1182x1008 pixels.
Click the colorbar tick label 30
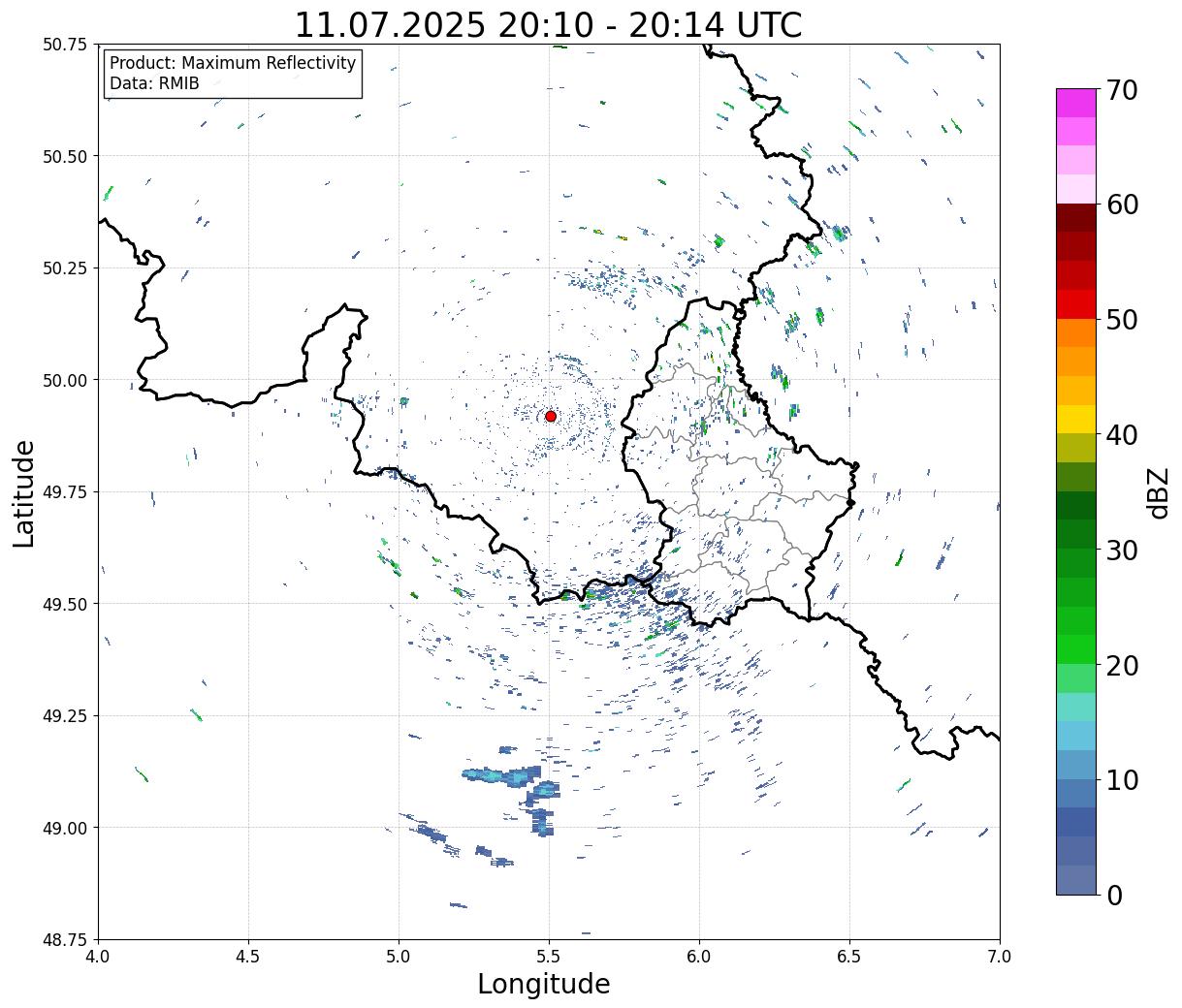click(1122, 550)
